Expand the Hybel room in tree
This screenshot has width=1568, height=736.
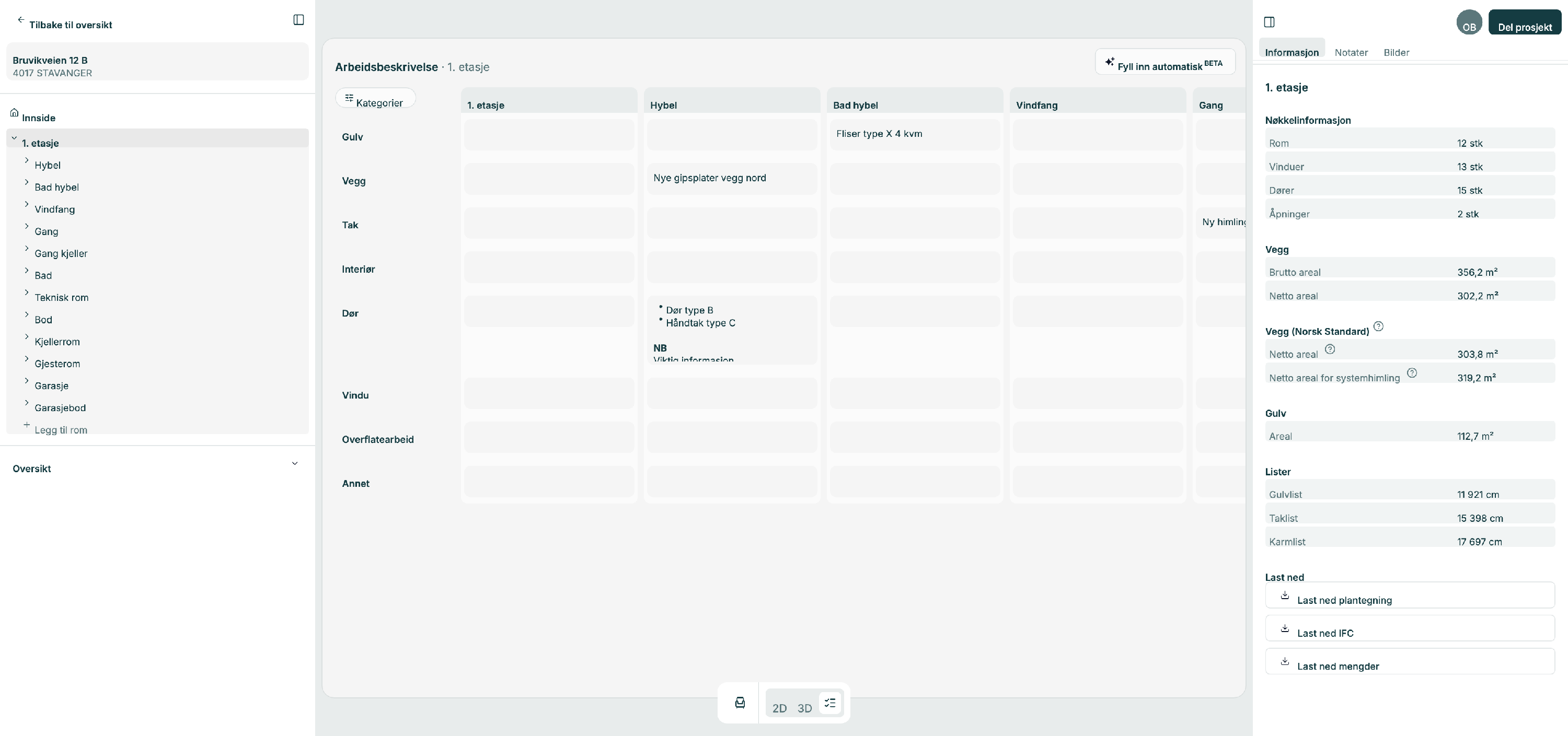pos(27,160)
